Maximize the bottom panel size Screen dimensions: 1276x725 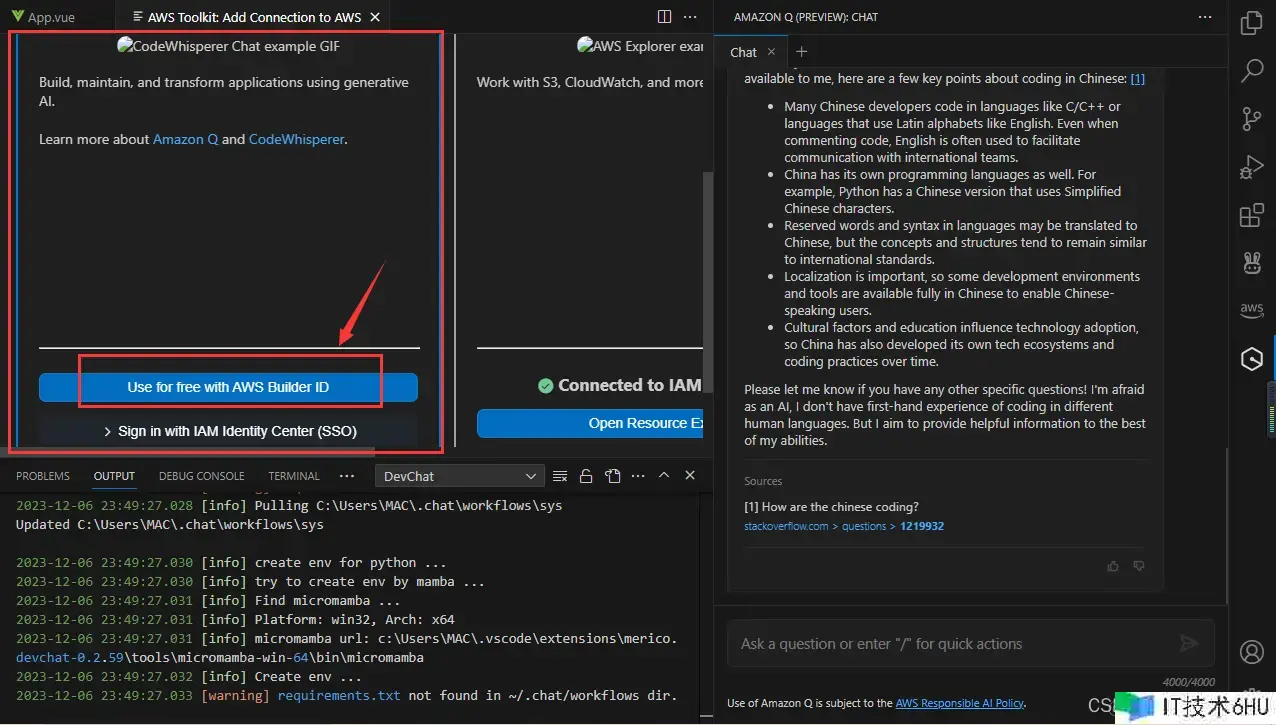(x=664, y=476)
